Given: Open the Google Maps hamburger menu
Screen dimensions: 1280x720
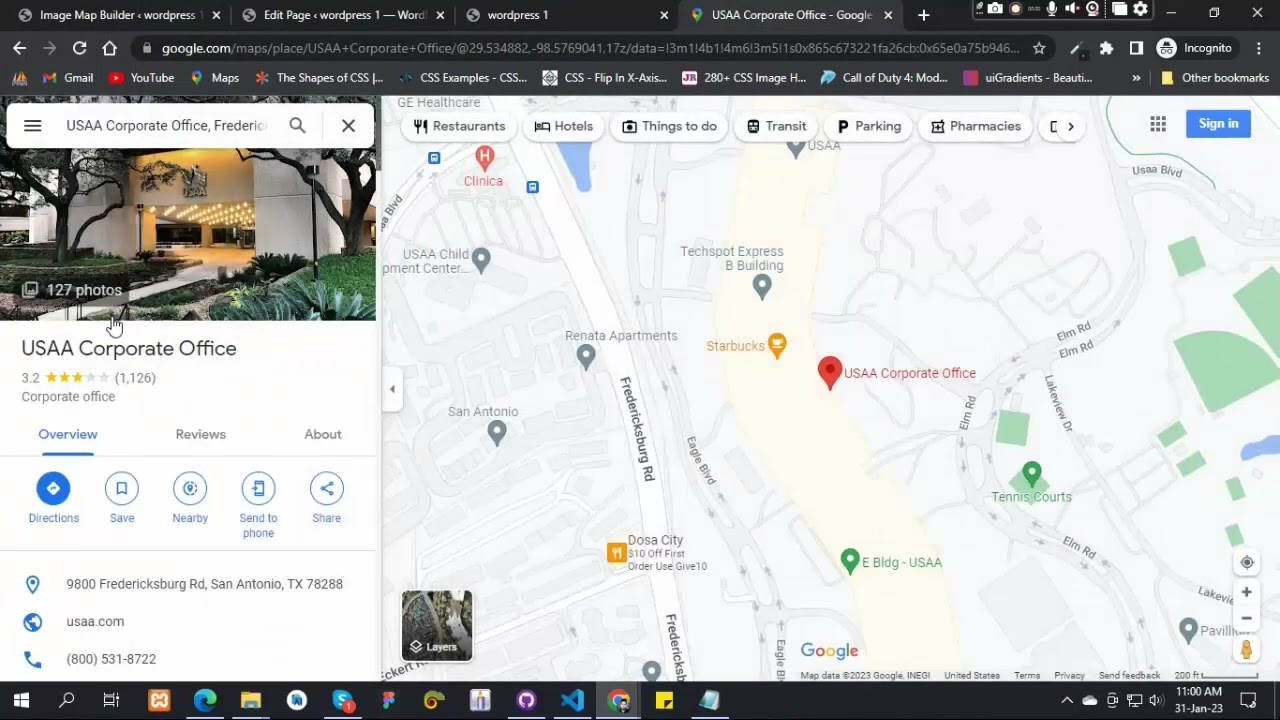Looking at the screenshot, I should coord(32,126).
